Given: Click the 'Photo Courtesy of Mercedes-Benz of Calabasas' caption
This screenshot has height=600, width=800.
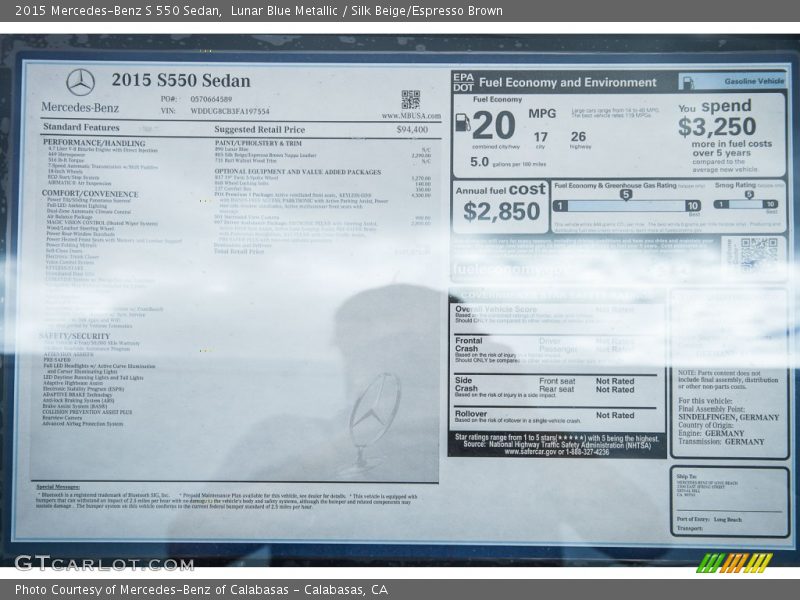Looking at the screenshot, I should [201, 590].
